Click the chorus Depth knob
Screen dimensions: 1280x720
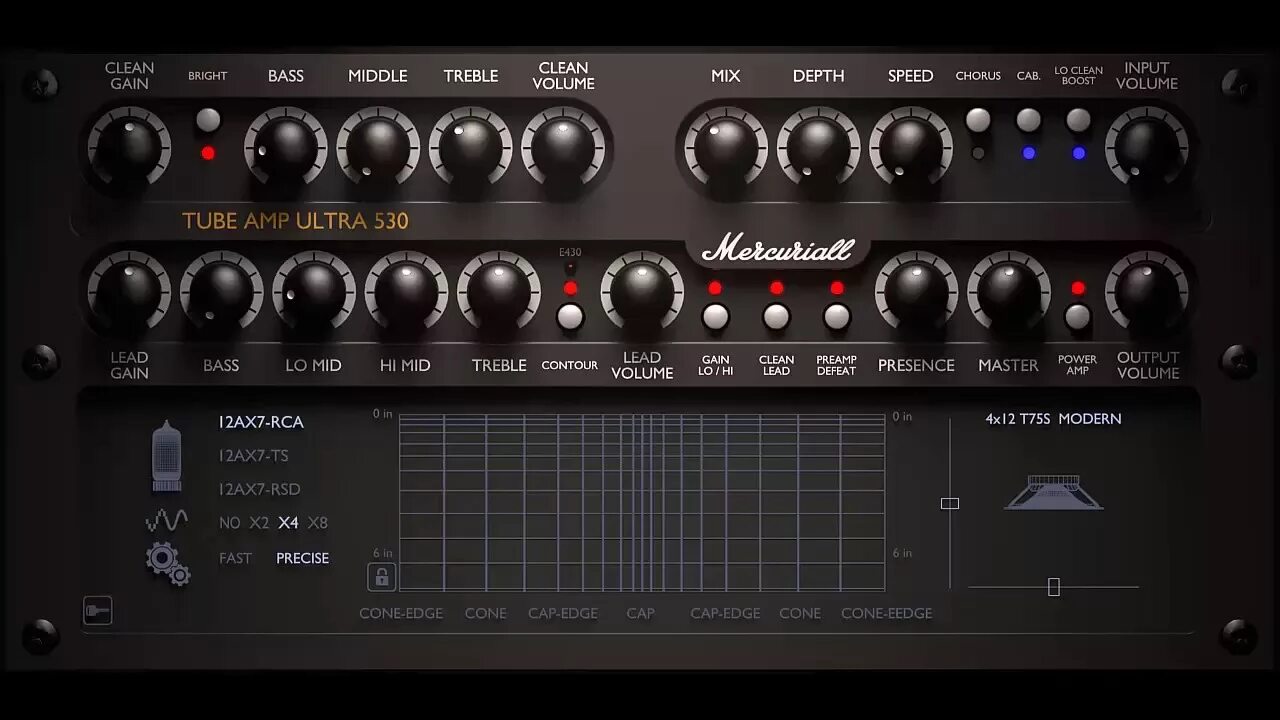point(818,148)
